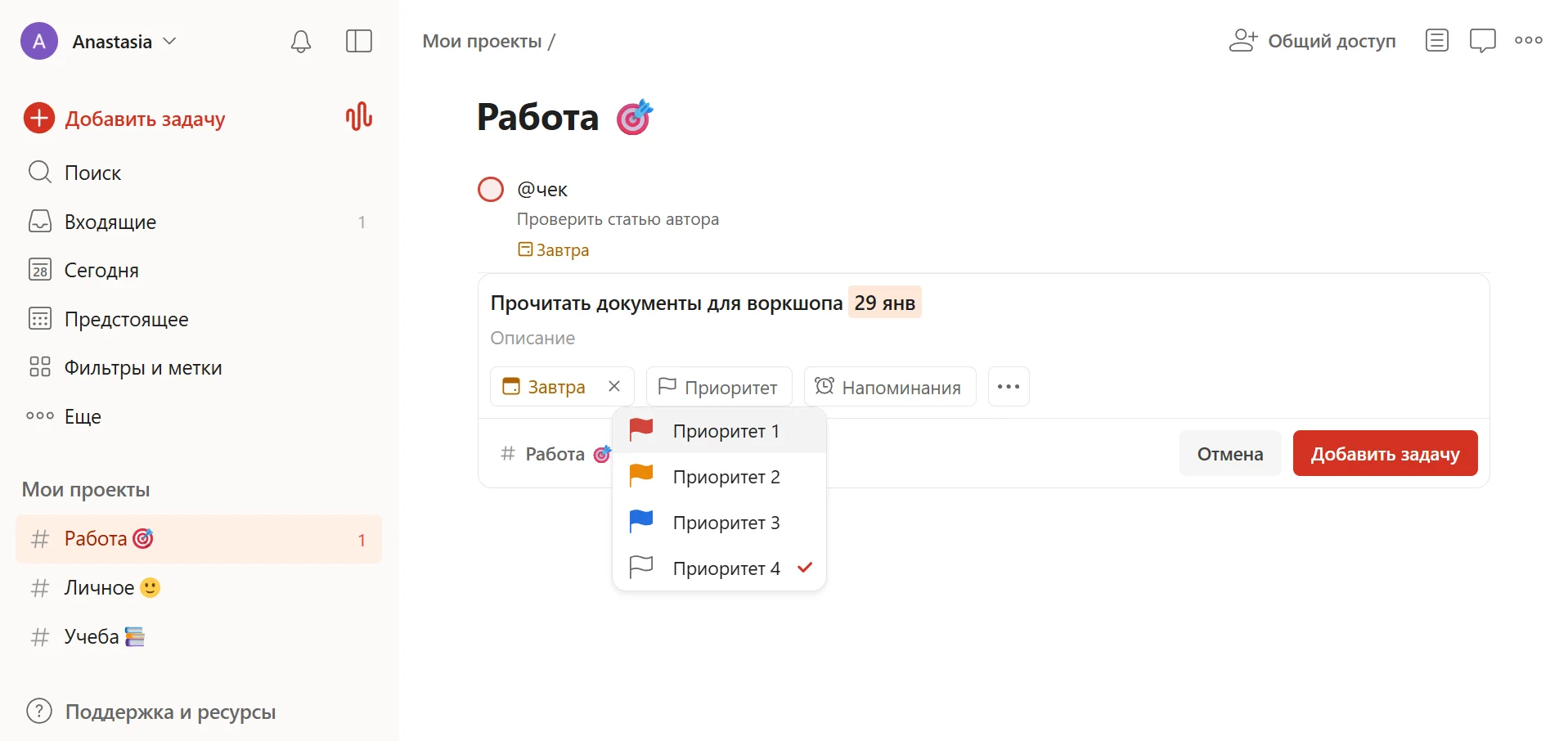This screenshot has height=741, width=1568.
Task: Open the three-dots menu in top header
Action: (1528, 40)
